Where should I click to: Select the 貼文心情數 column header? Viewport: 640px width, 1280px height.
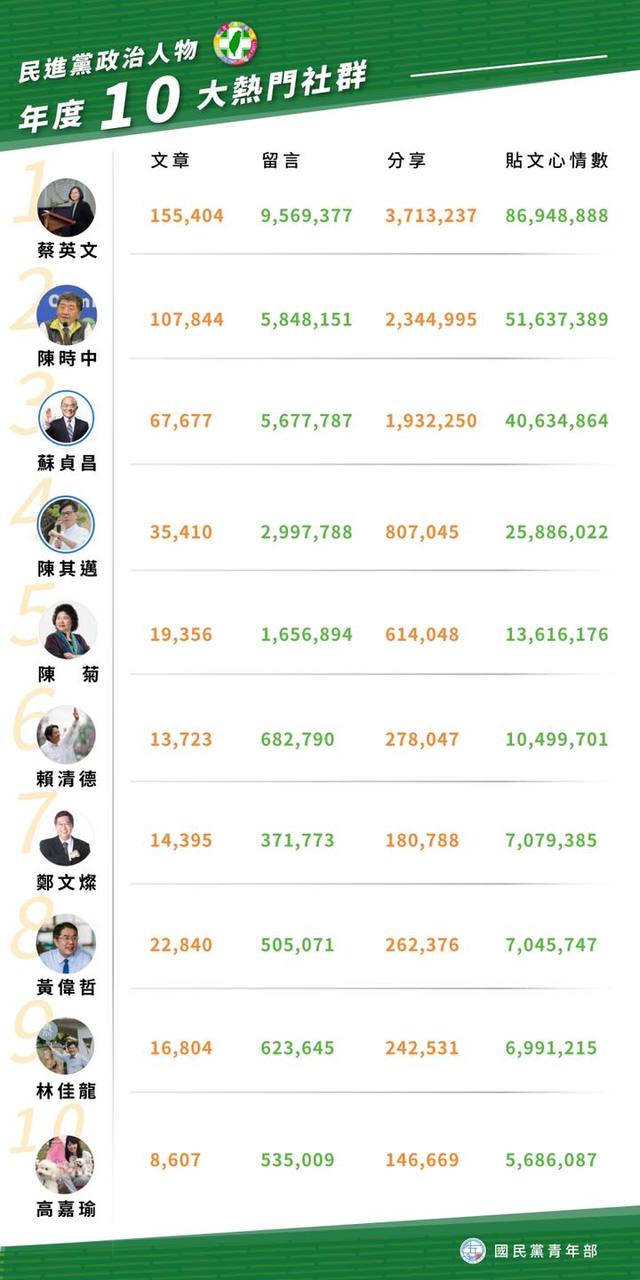click(x=556, y=160)
